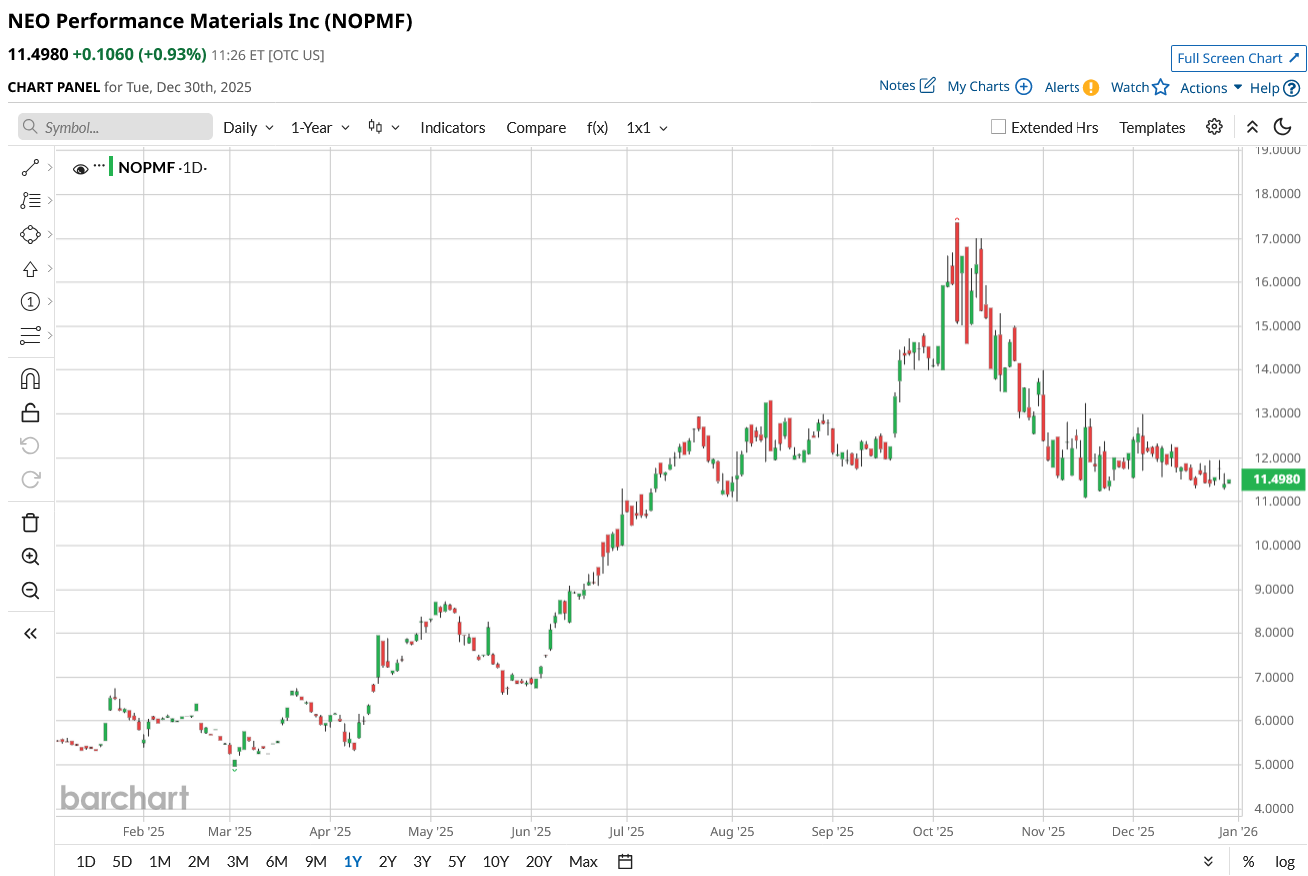
Task: Open NOPMF series more options dots
Action: pos(99,164)
